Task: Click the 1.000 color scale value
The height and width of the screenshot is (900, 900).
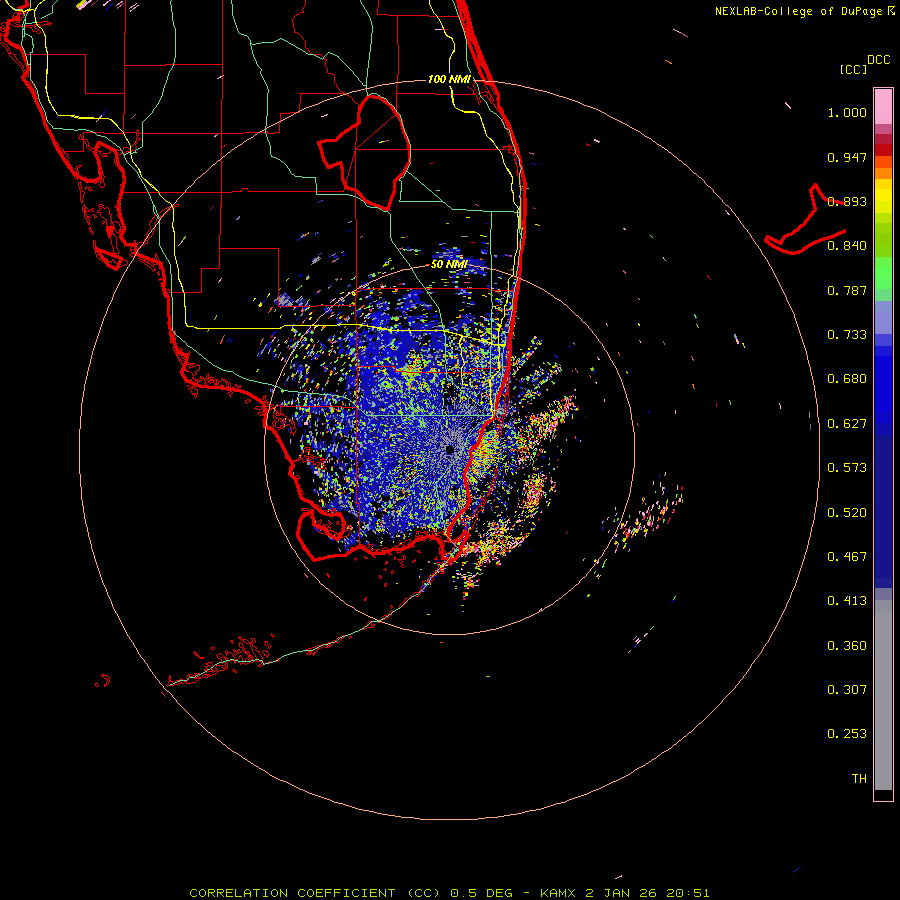Action: [x=847, y=112]
